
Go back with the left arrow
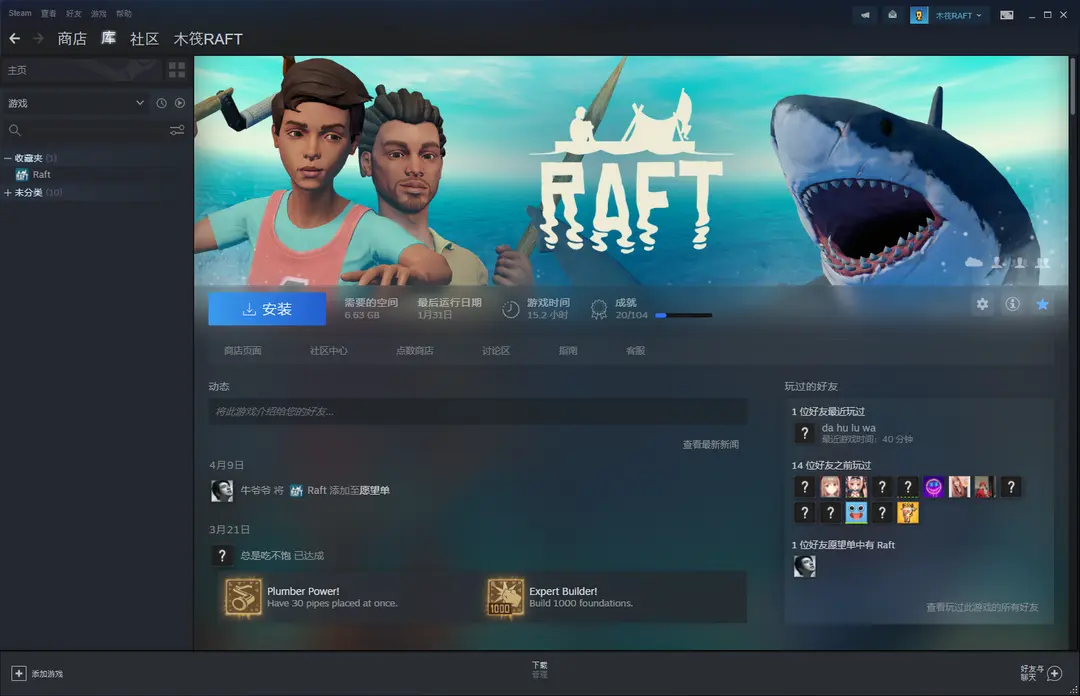pyautogui.click(x=14, y=39)
